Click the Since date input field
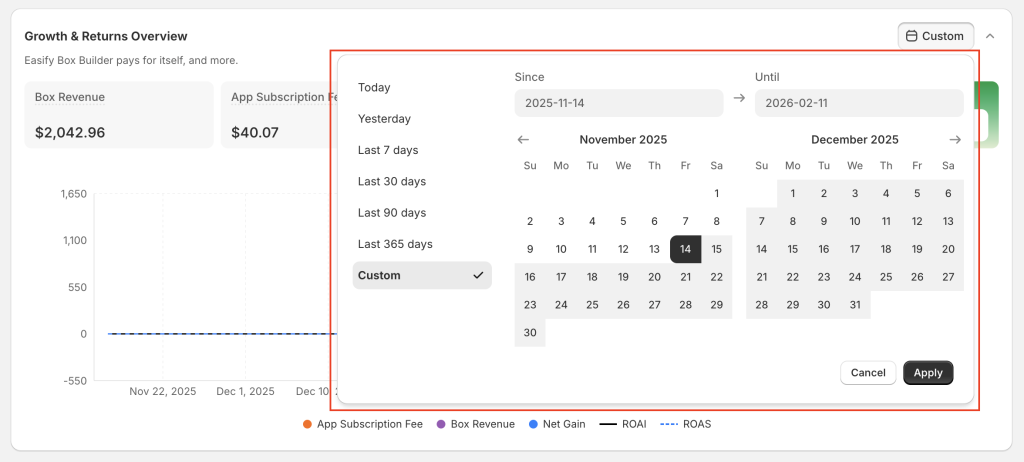1024x462 pixels. 618,103
